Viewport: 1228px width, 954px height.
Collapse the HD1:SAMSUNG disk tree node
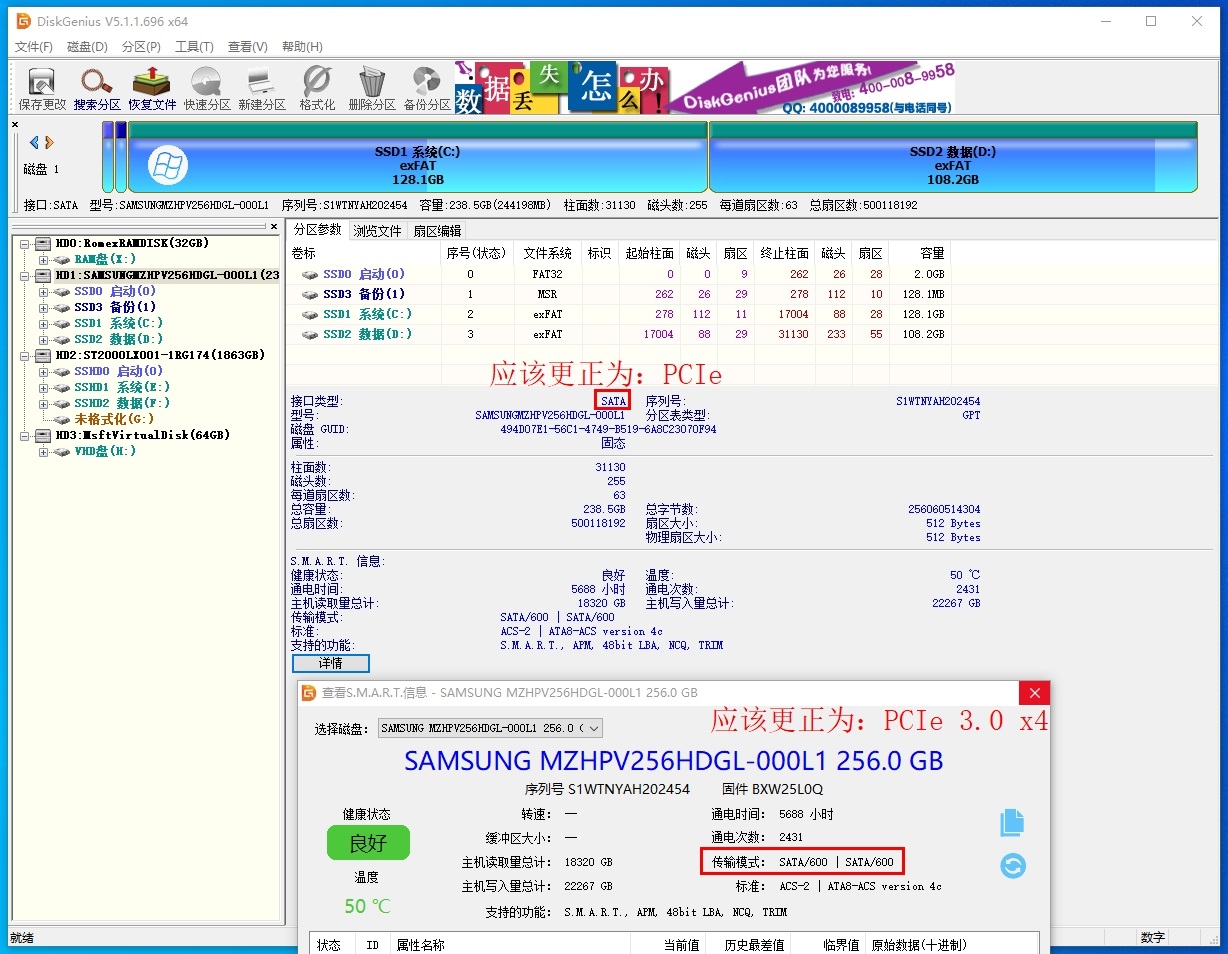26,275
